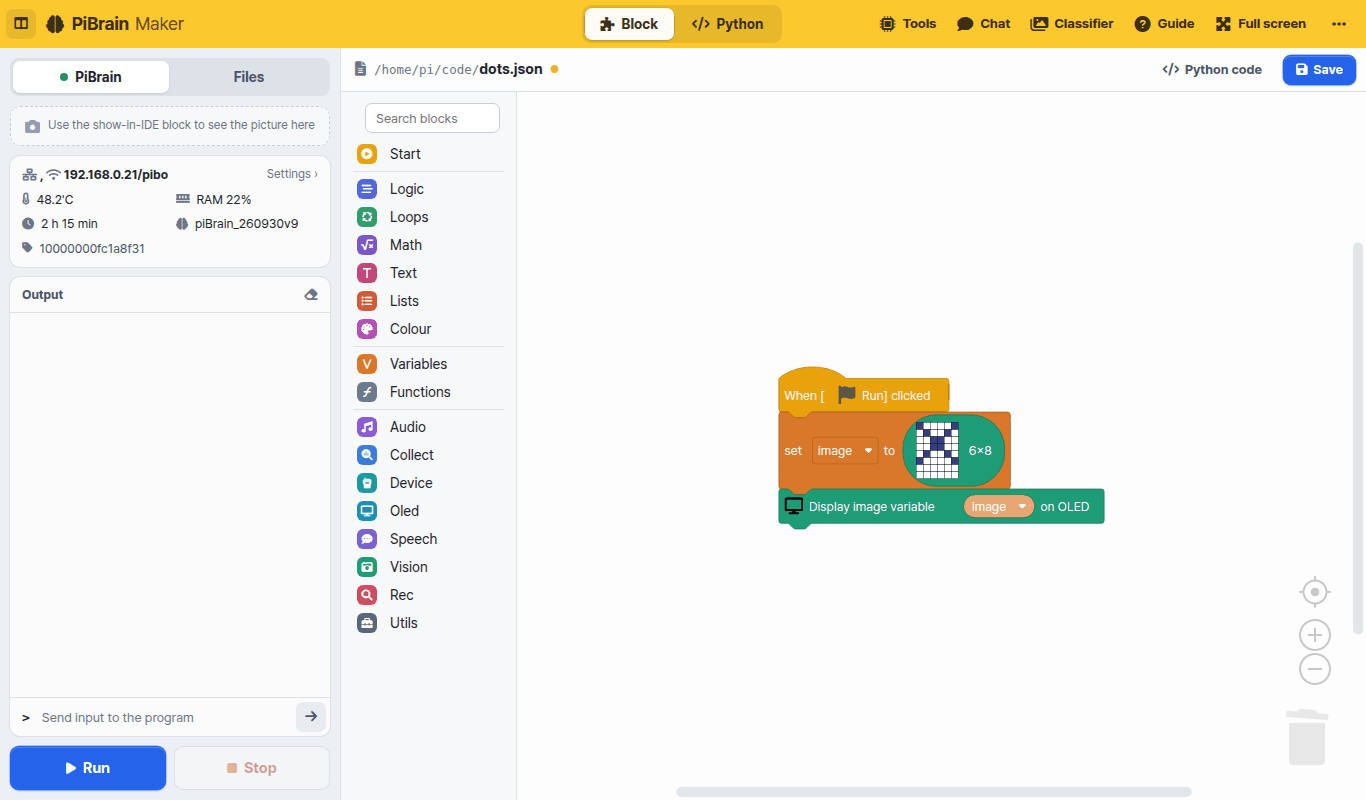Select the Text block category

tap(429, 273)
